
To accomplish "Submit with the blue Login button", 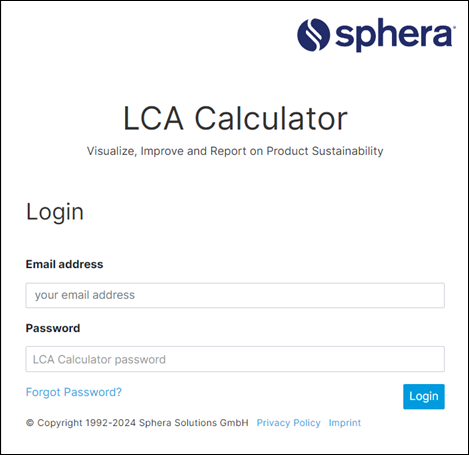I will pos(424,396).
